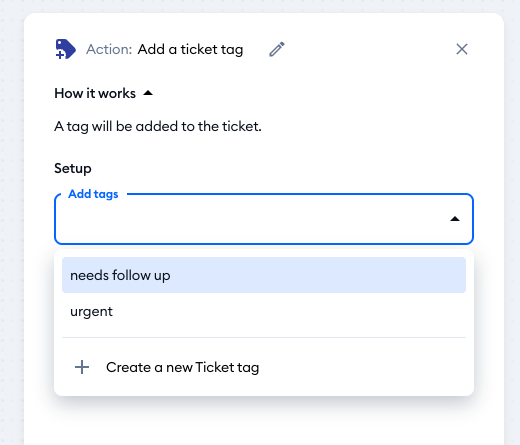Click the ticket tag action icon
The width and height of the screenshot is (520, 445).
tap(66, 49)
